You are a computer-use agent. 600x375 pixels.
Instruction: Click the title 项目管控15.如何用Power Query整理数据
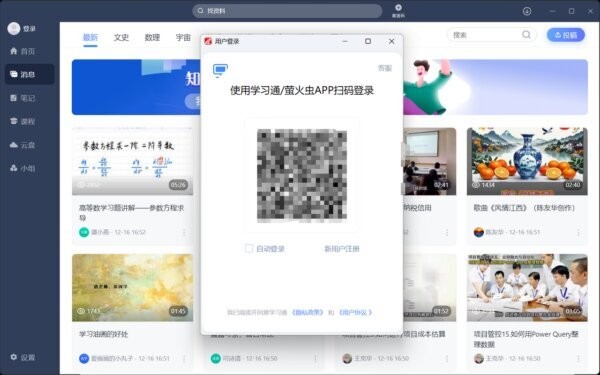[526, 339]
